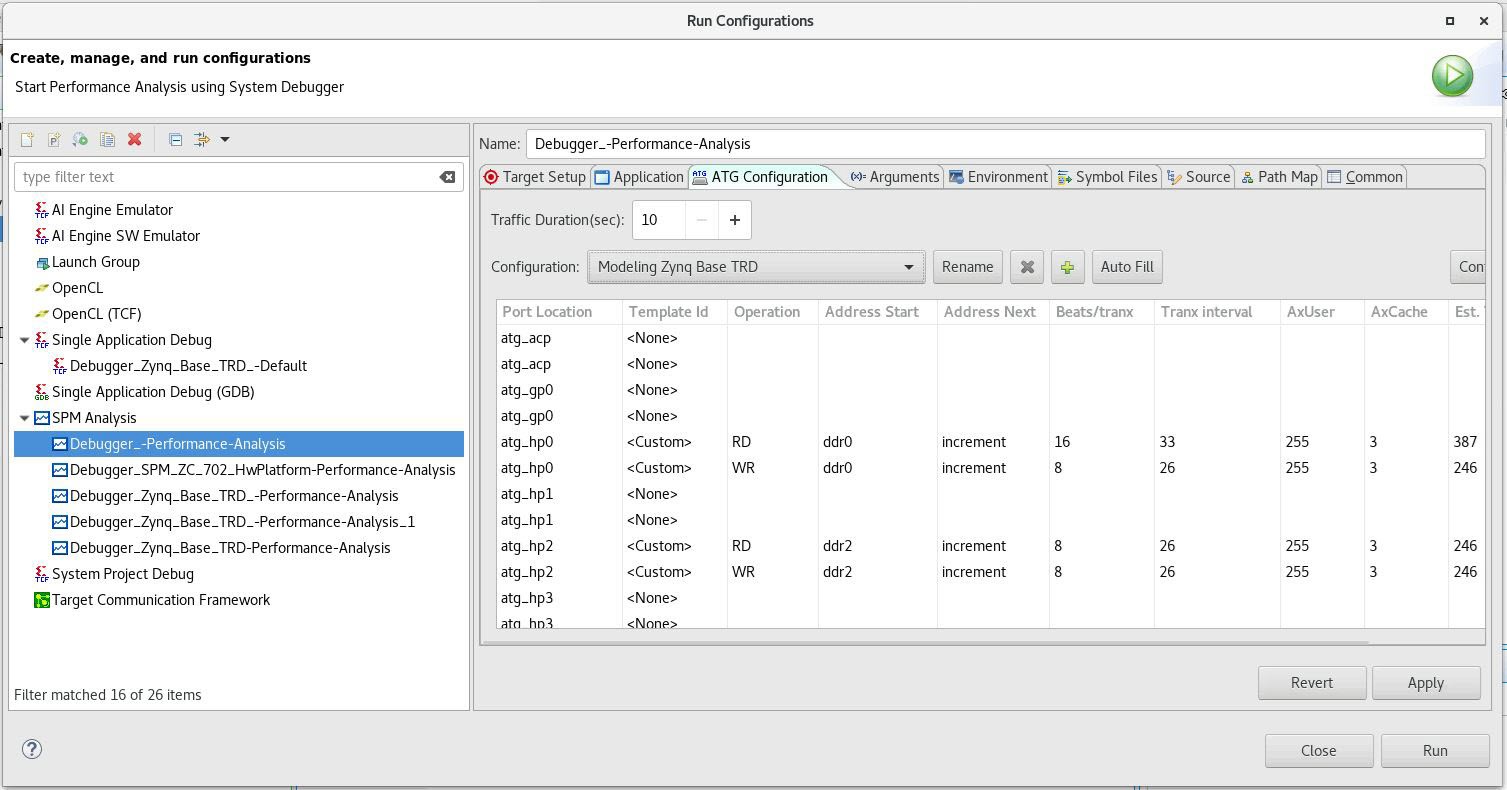Add a new ATG configuration with the plus icon
Screen dimensions: 1507x790
point(1067,266)
